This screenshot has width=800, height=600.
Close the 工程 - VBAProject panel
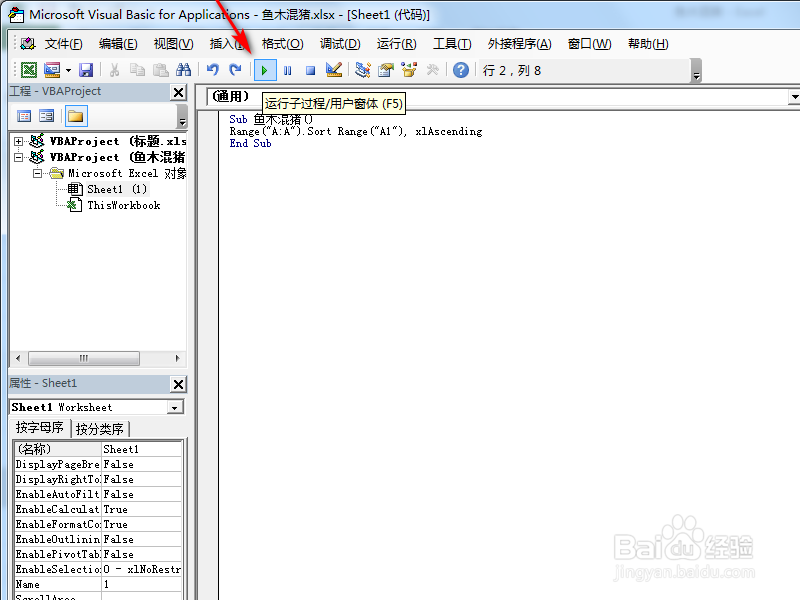(x=179, y=92)
